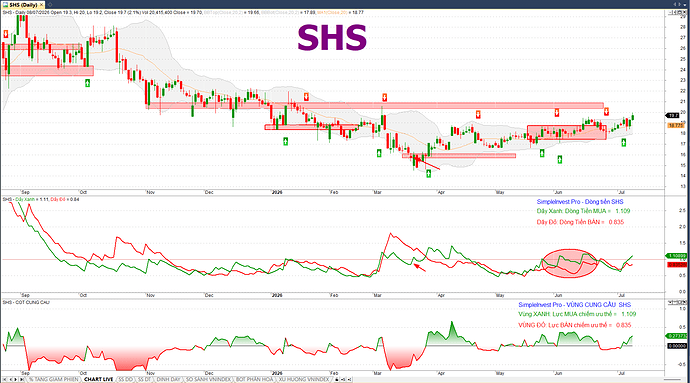
Task: Open the window list dropdown arrow at top right
Action: (686, 4)
